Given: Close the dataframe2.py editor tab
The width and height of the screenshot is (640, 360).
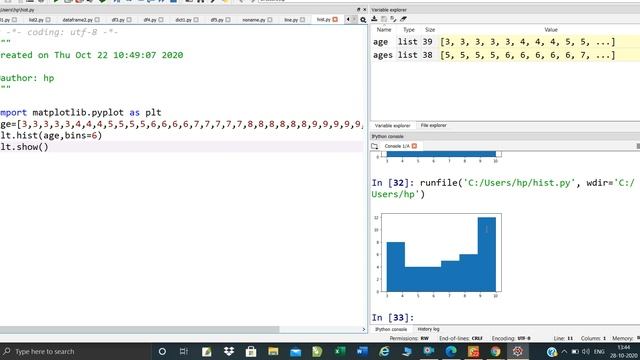Looking at the screenshot, I should pos(98,20).
